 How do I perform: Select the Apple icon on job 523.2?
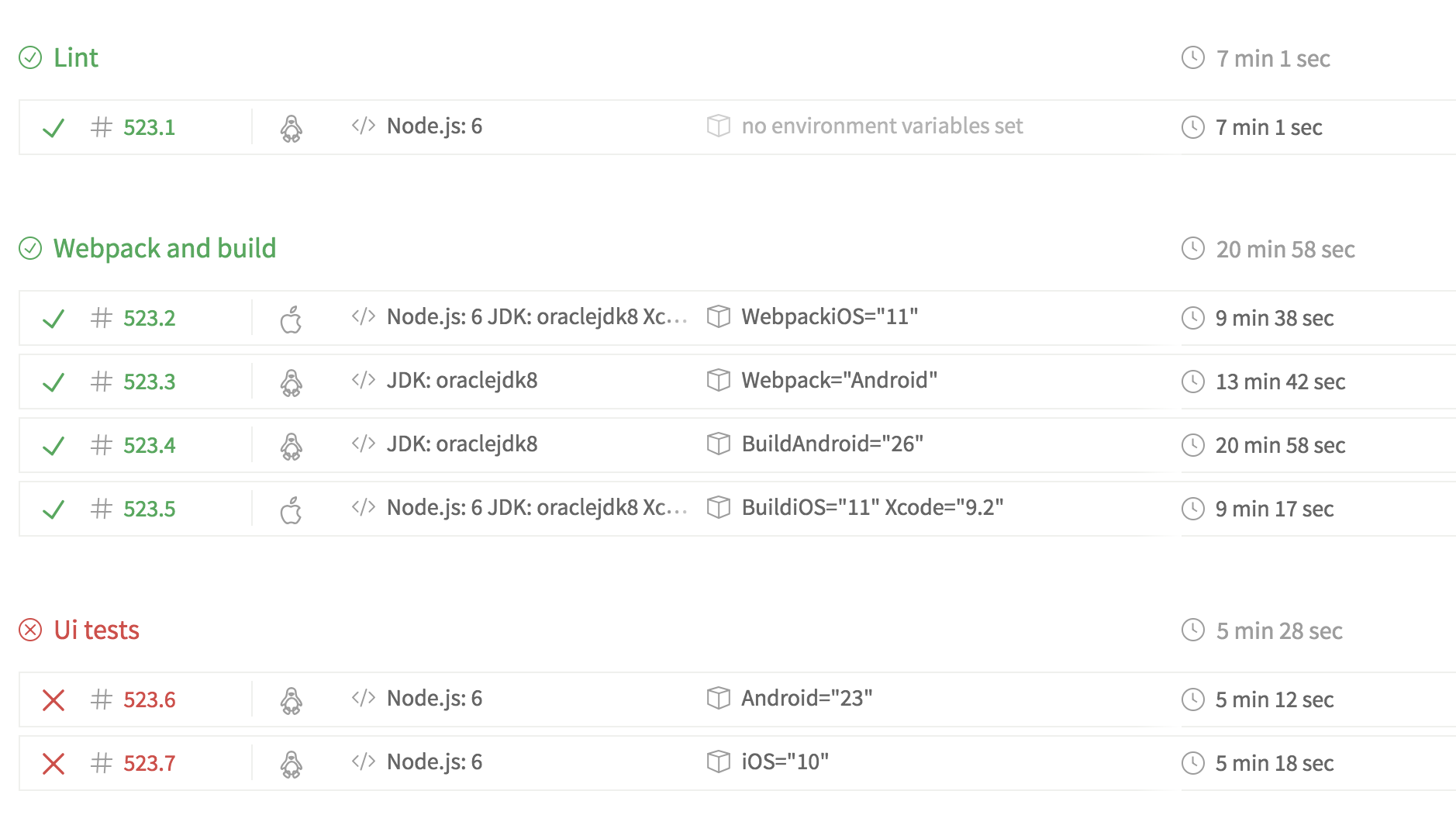pos(292,318)
